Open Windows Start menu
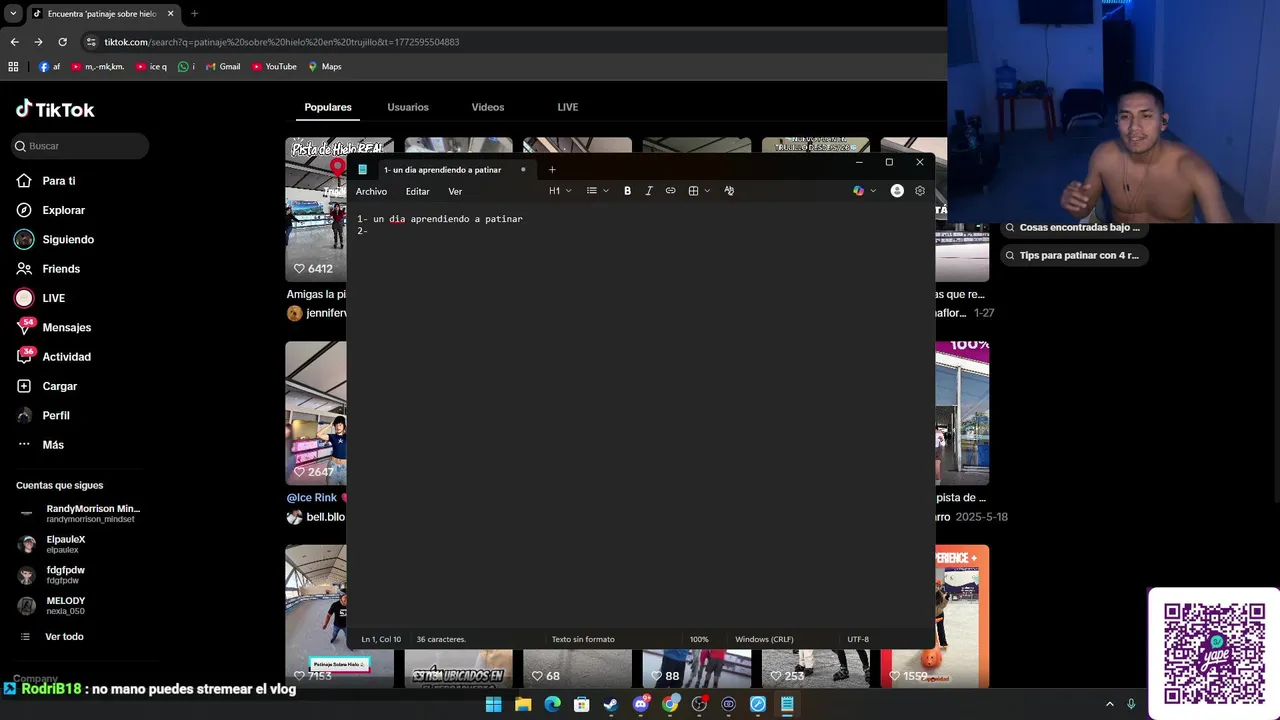Viewport: 1280px width, 720px height. [493, 705]
